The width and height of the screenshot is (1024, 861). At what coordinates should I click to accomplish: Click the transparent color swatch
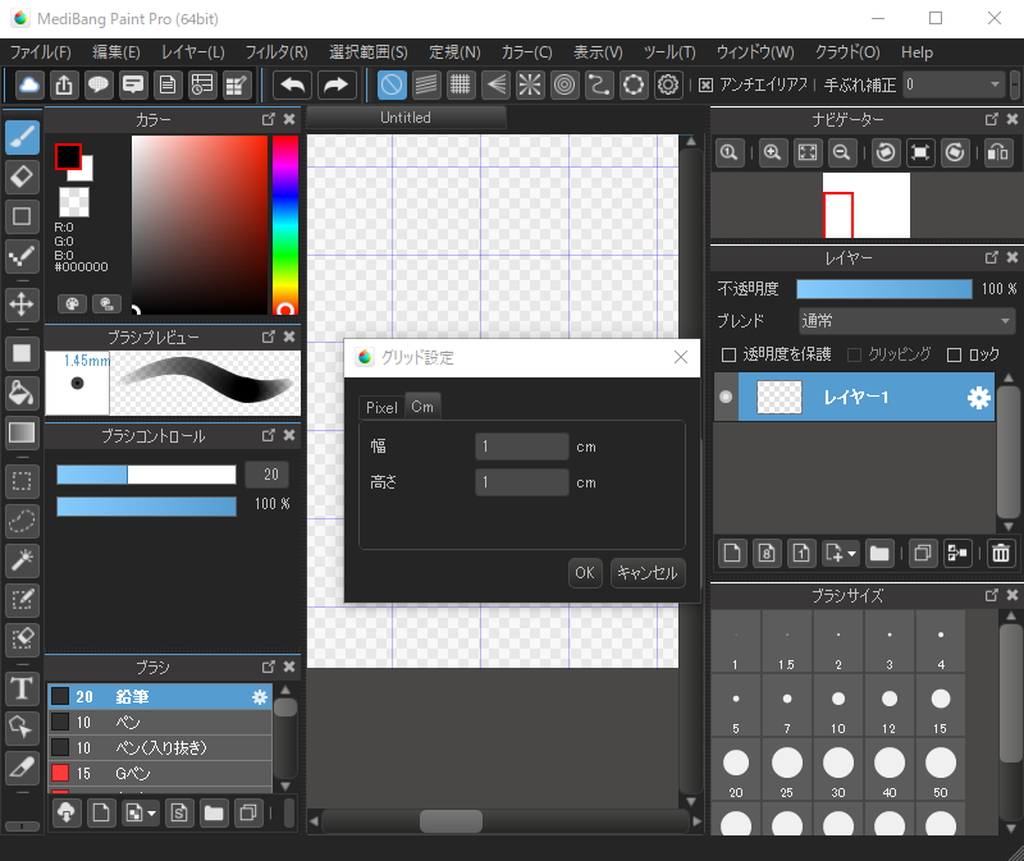point(74,201)
